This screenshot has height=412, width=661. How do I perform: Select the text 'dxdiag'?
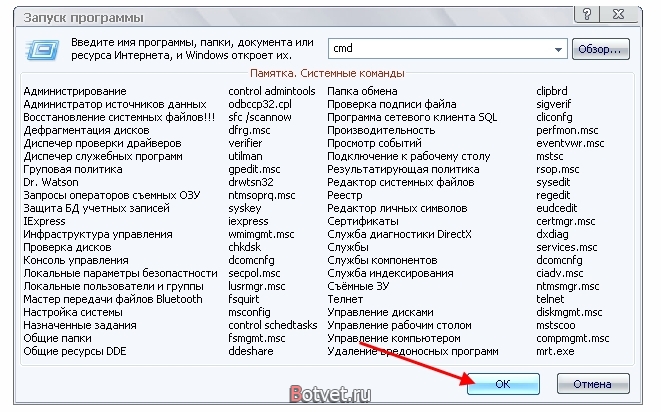(552, 234)
